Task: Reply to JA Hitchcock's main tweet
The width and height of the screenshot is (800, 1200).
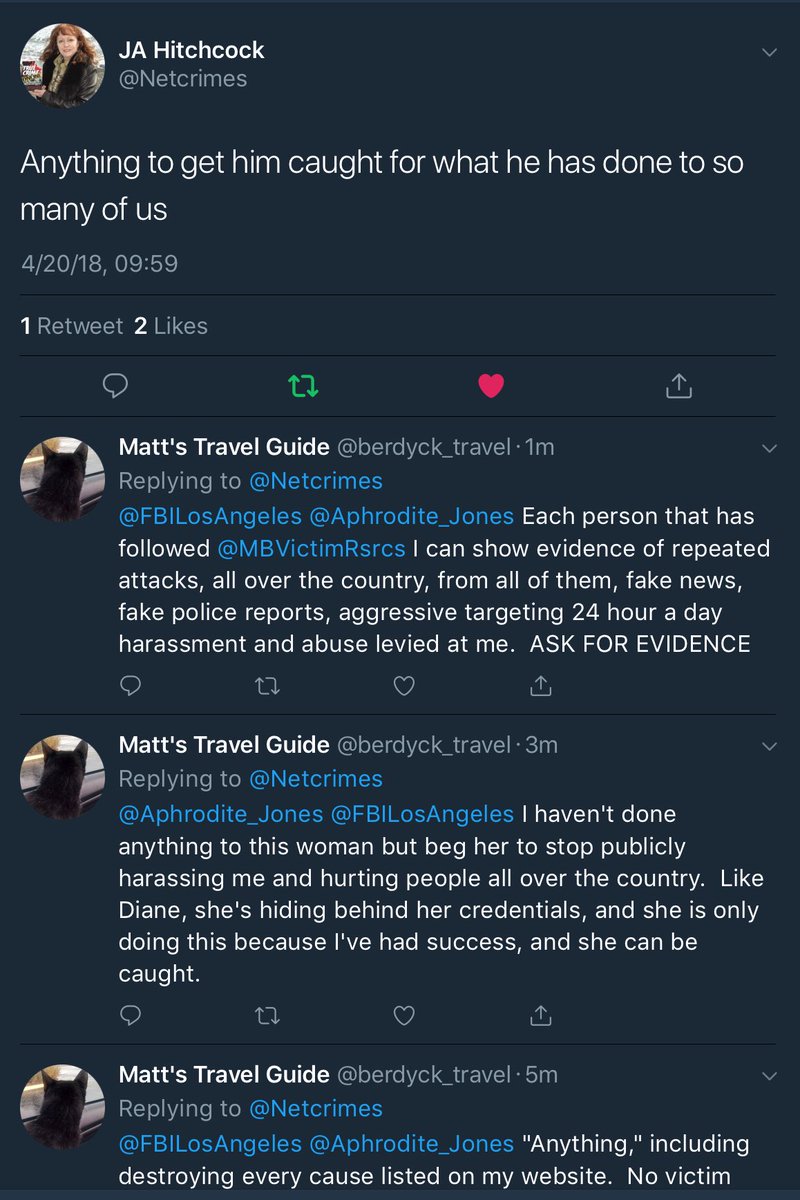Action: (x=116, y=384)
